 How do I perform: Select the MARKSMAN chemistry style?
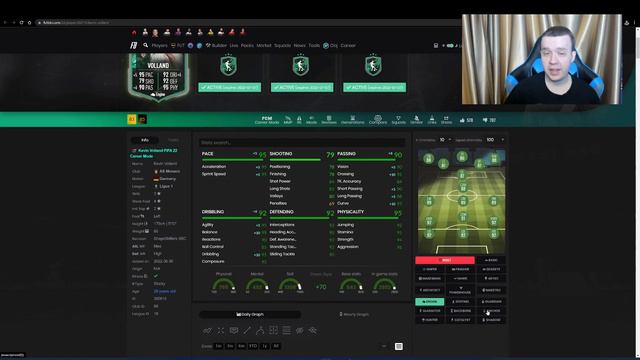430,278
